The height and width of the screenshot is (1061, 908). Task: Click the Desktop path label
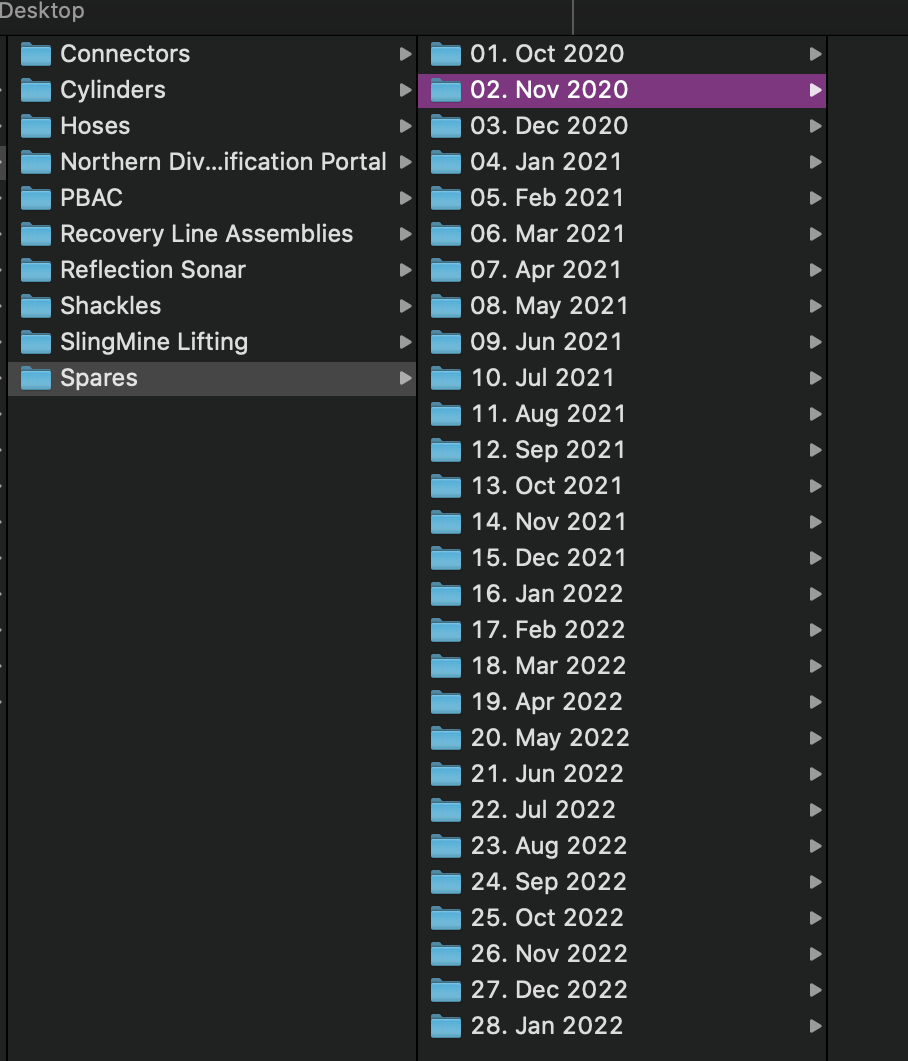tap(42, 11)
